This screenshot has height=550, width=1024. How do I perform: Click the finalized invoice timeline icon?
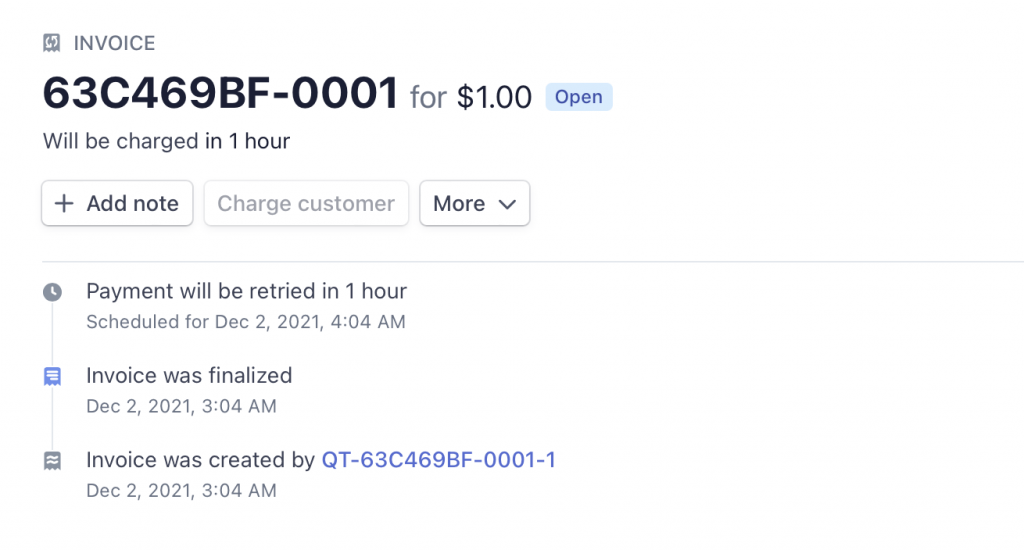(52, 376)
